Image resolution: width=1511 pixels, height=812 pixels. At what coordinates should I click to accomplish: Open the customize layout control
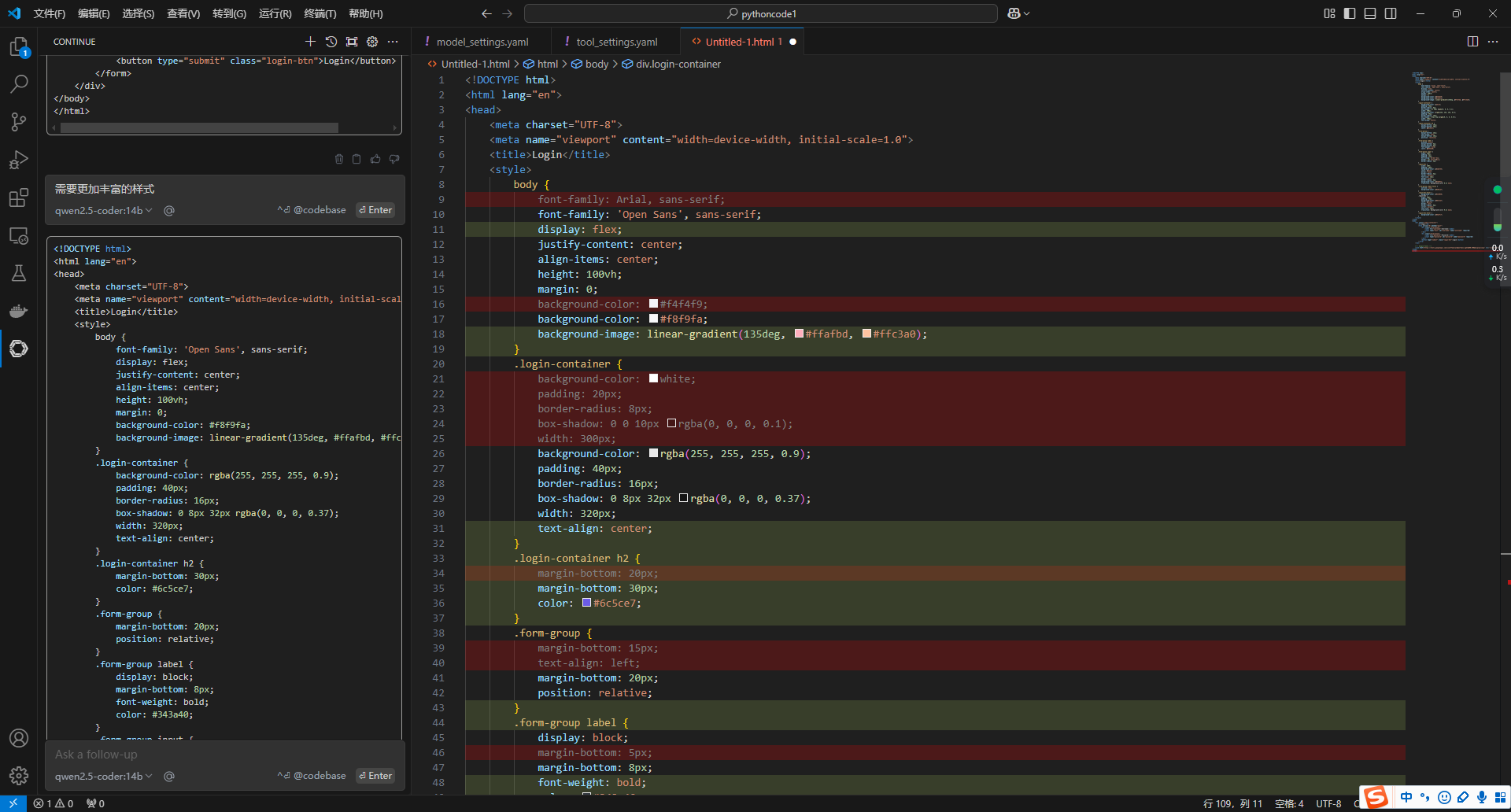click(x=1329, y=13)
